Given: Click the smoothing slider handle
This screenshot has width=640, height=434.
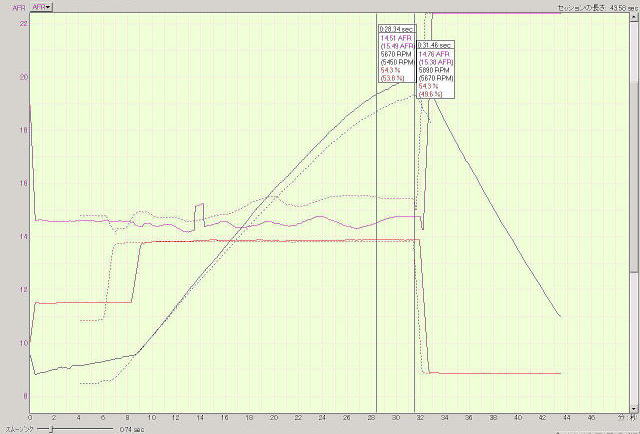Looking at the screenshot, I should 52,429.
